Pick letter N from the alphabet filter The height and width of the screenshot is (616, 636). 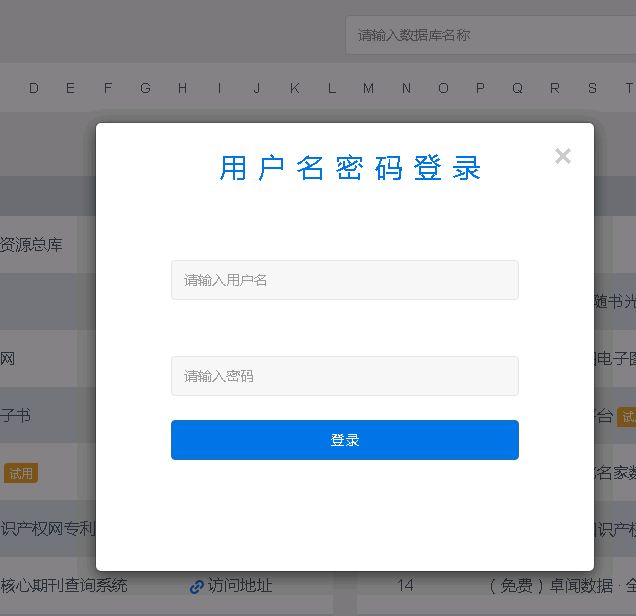(406, 88)
